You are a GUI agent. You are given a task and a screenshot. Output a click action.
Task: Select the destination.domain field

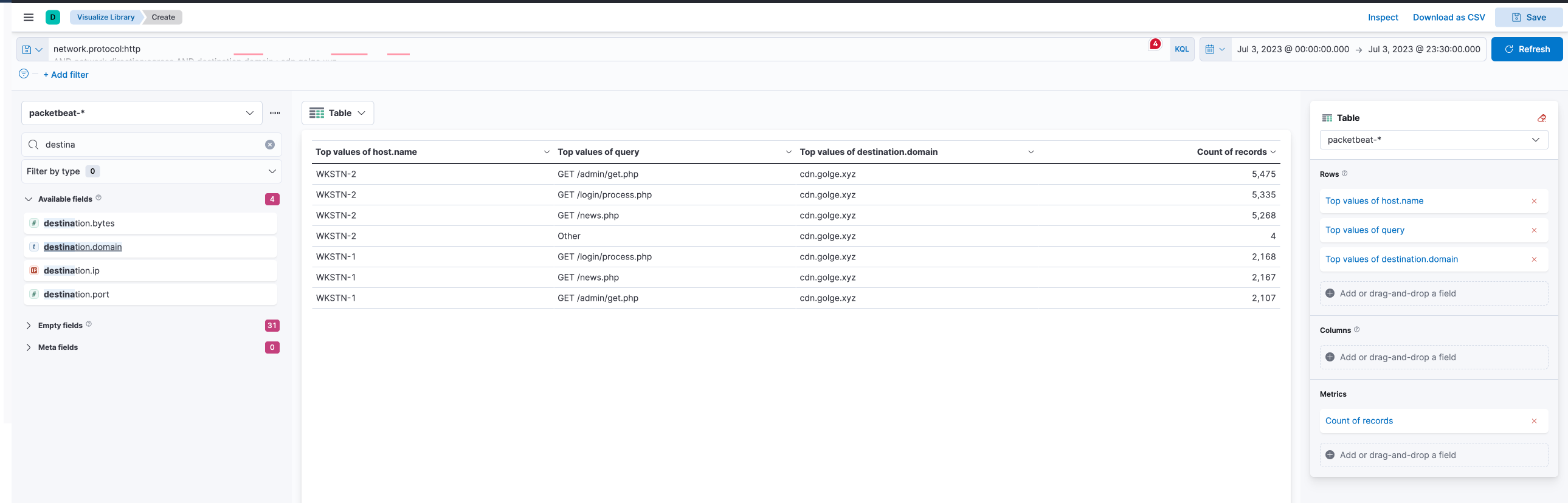150,247
